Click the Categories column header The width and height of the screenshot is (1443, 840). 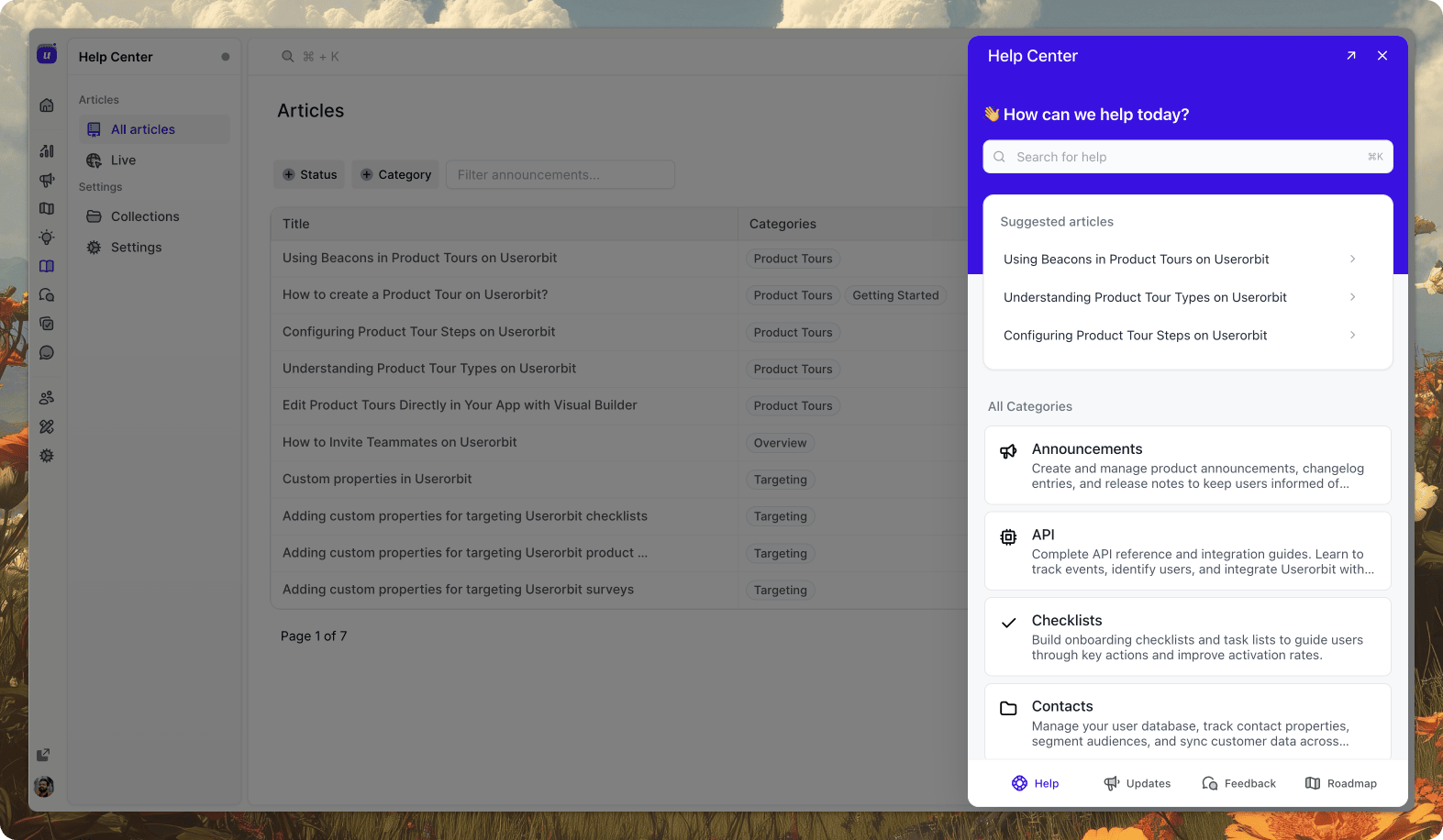click(x=783, y=224)
